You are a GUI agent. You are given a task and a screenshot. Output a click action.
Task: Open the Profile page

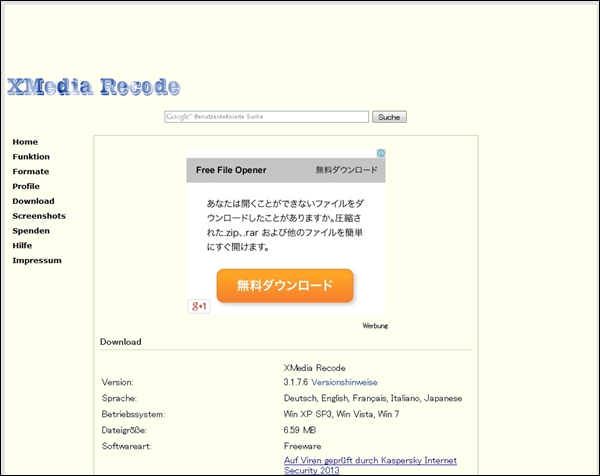click(x=26, y=186)
